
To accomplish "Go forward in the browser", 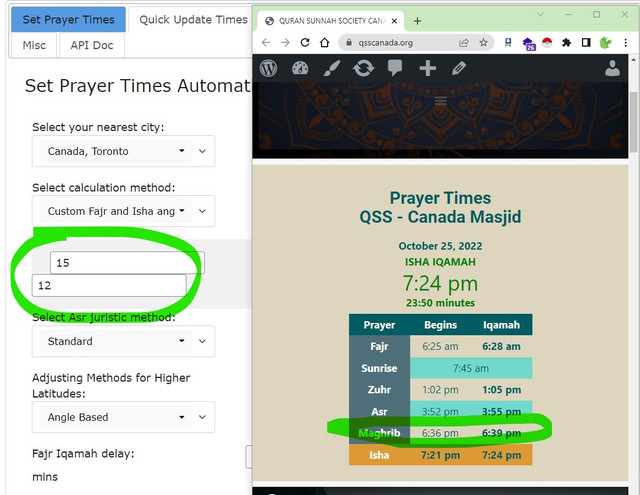I will (285, 43).
